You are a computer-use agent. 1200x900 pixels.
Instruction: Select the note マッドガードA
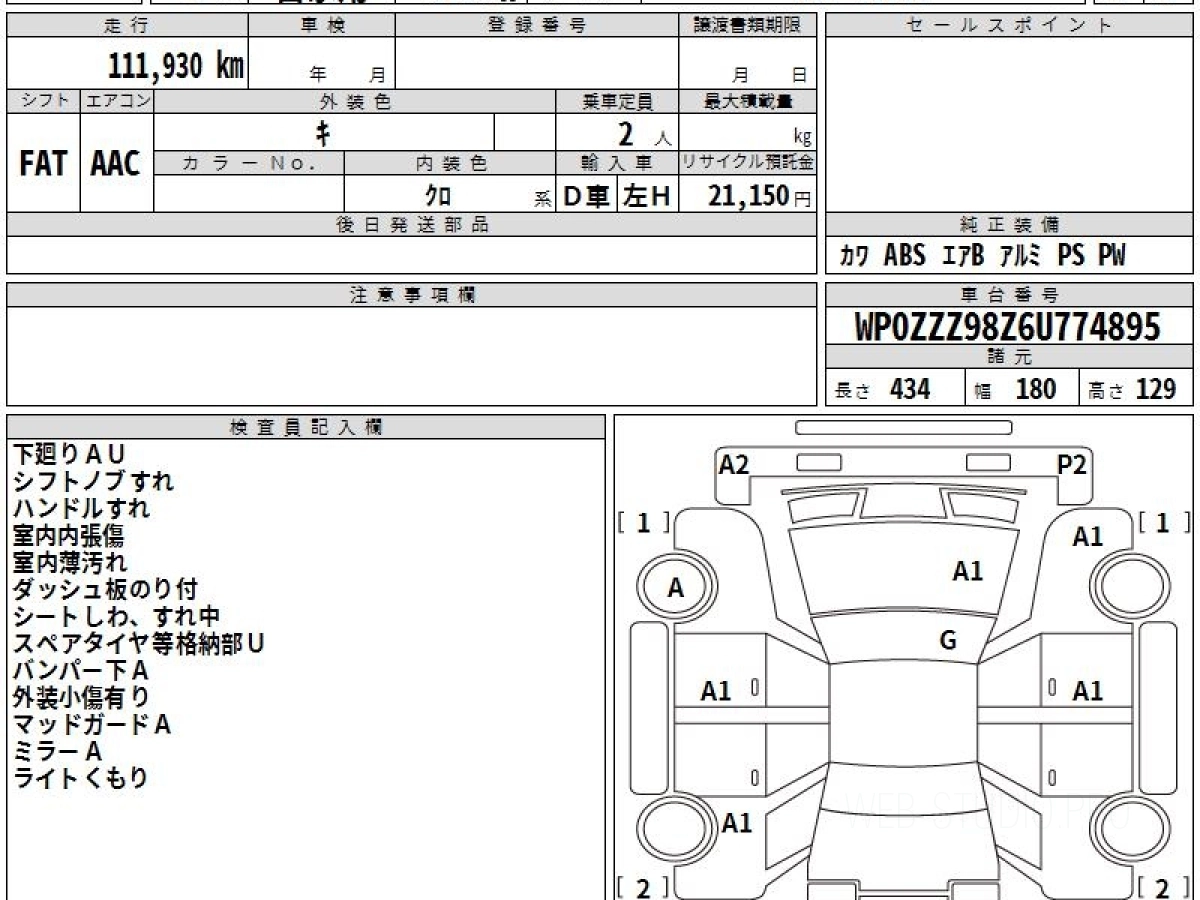point(92,724)
